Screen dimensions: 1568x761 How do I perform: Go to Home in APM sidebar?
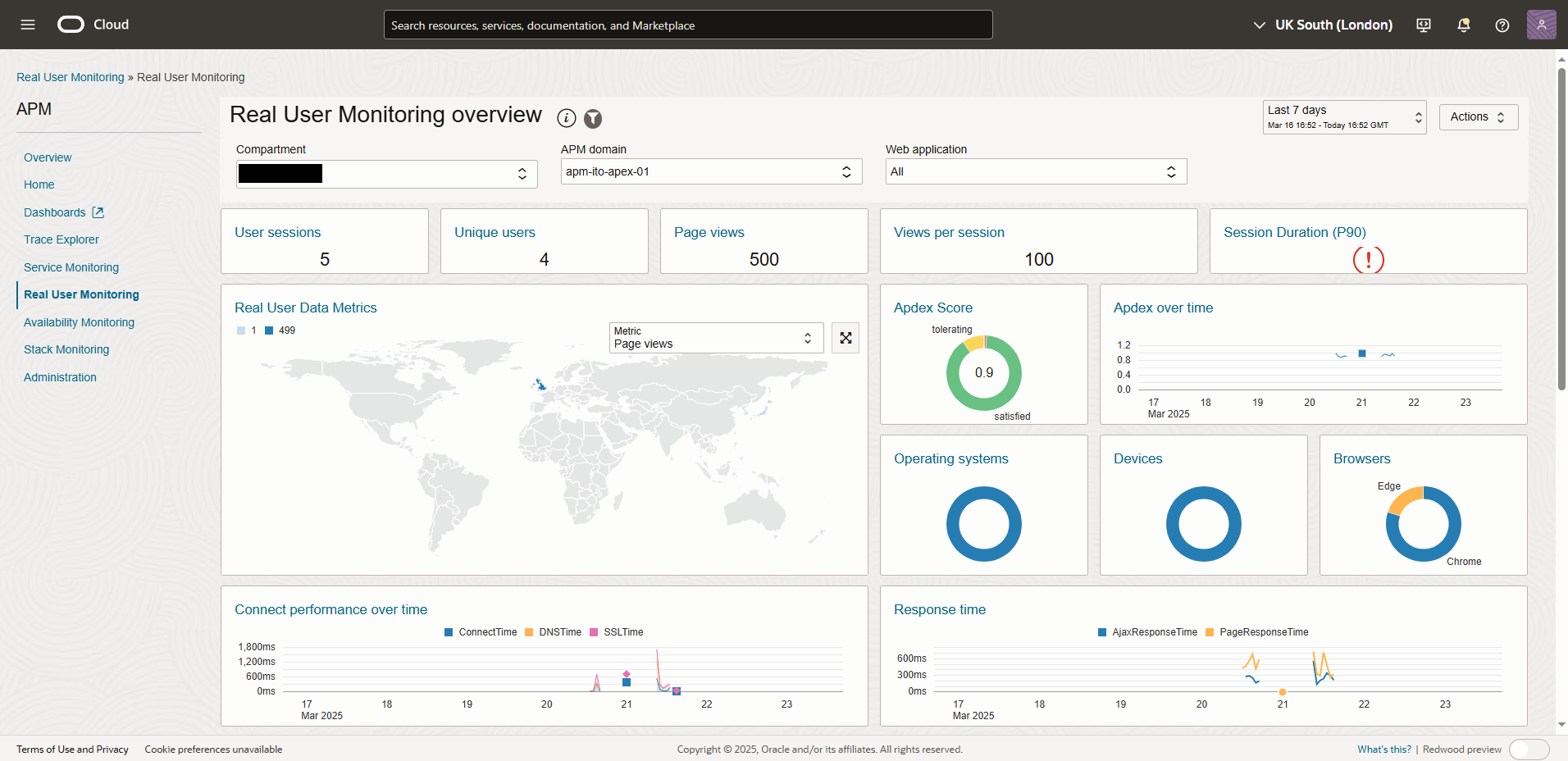point(39,185)
